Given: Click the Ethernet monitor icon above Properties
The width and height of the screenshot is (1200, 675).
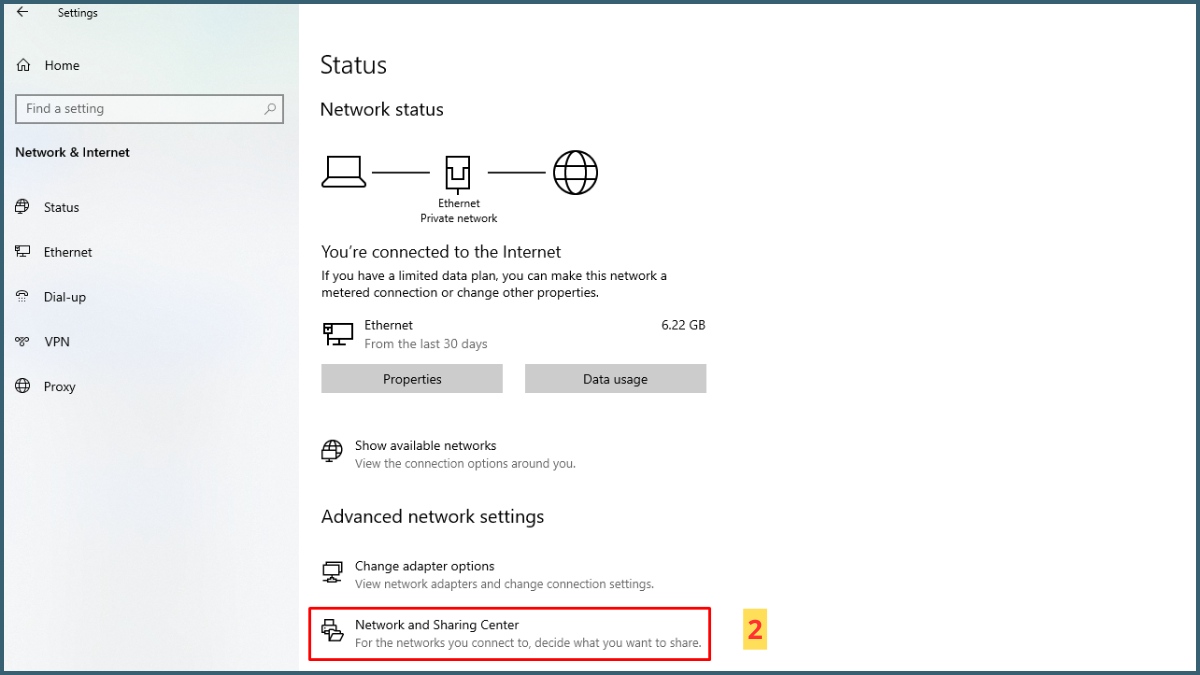Looking at the screenshot, I should (x=338, y=333).
